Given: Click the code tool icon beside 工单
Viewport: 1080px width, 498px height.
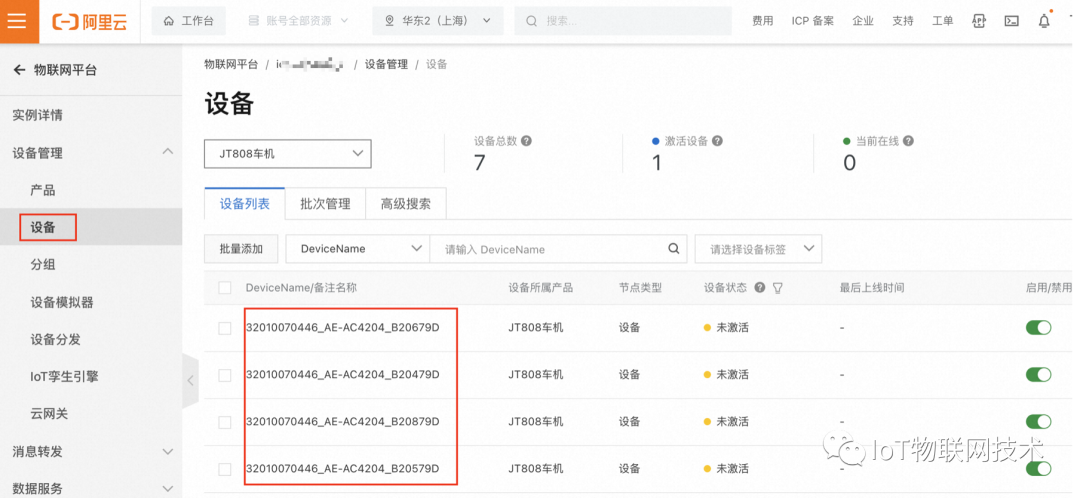Looking at the screenshot, I should (x=979, y=21).
